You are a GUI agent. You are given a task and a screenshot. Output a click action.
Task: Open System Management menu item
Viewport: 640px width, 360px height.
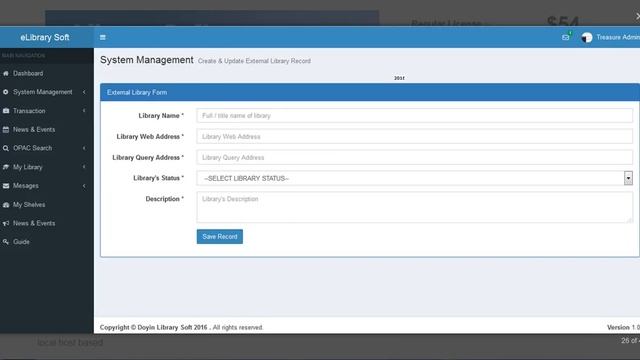42,92
